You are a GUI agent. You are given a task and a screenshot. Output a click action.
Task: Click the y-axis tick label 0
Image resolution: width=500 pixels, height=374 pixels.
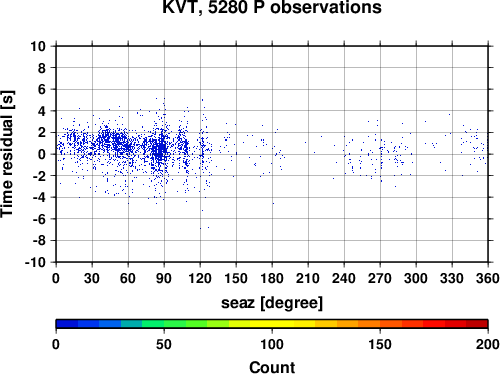pyautogui.click(x=42, y=154)
